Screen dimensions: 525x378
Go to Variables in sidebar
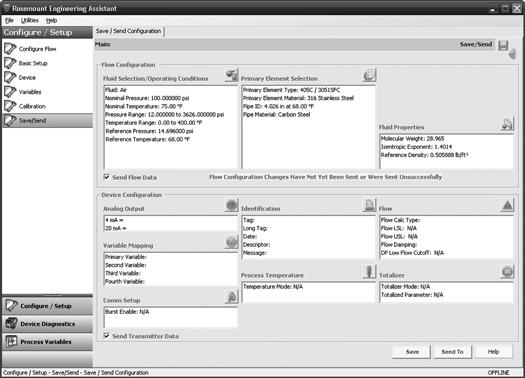23,92
